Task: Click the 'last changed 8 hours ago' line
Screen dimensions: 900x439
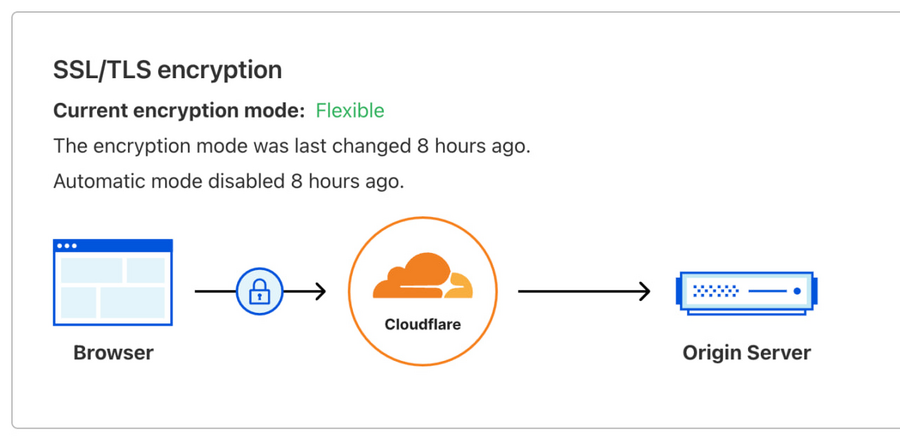Action: 292,146
